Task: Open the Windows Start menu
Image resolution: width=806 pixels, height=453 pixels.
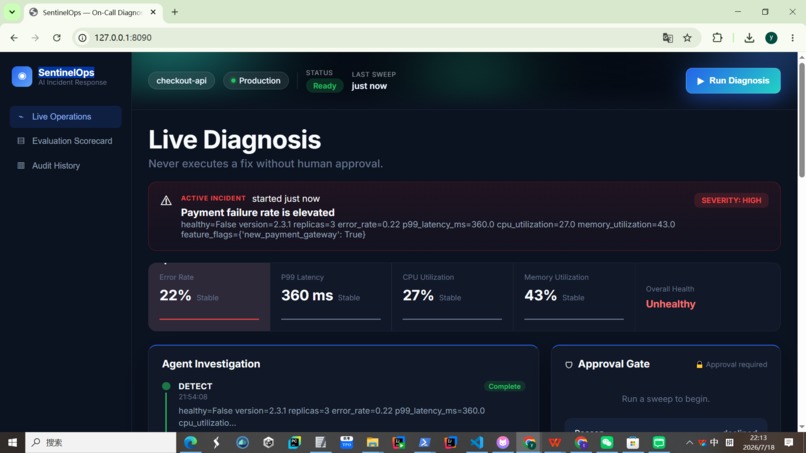Action: pos(12,442)
